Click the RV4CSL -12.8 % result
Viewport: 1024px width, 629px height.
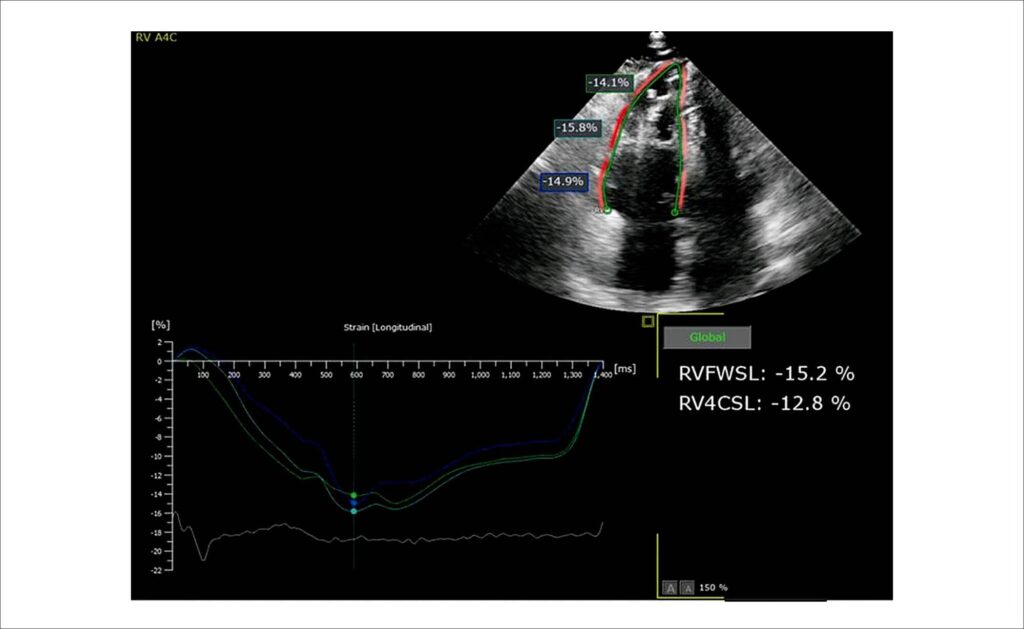click(765, 403)
